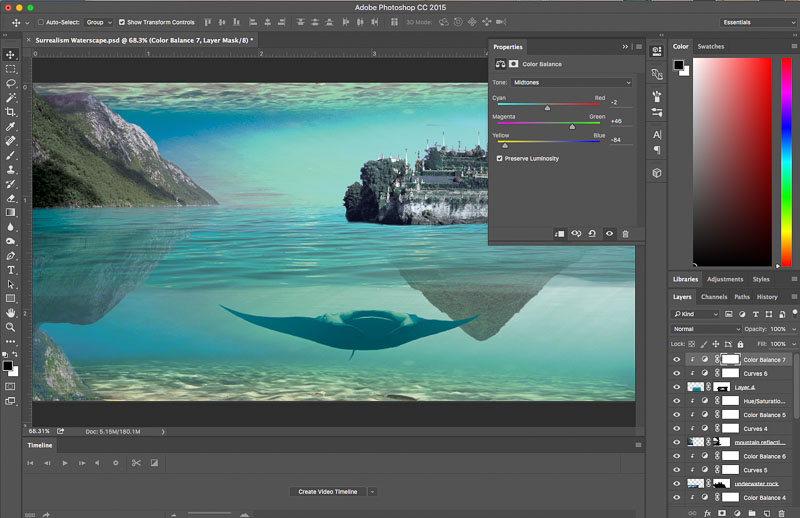Select the Brush tool
800x518 pixels.
(10, 155)
